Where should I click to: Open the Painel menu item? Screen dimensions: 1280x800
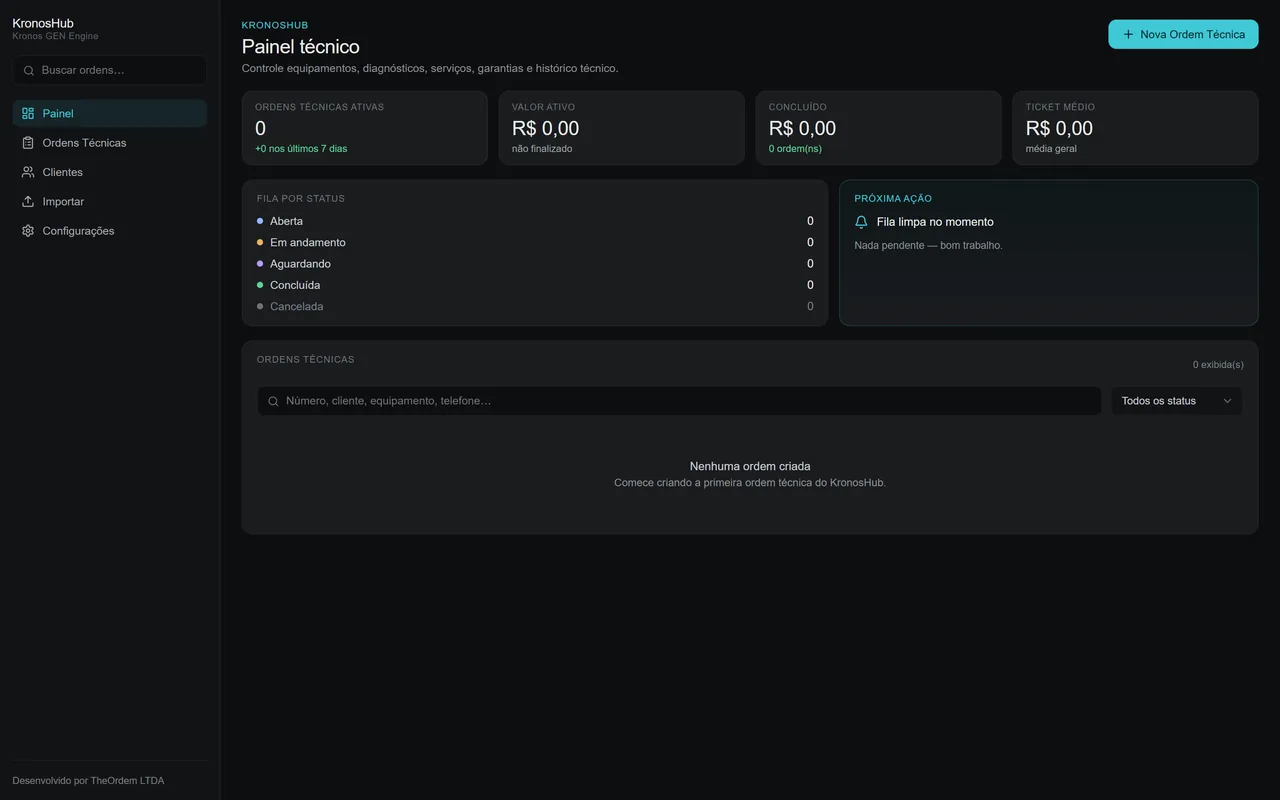click(110, 114)
